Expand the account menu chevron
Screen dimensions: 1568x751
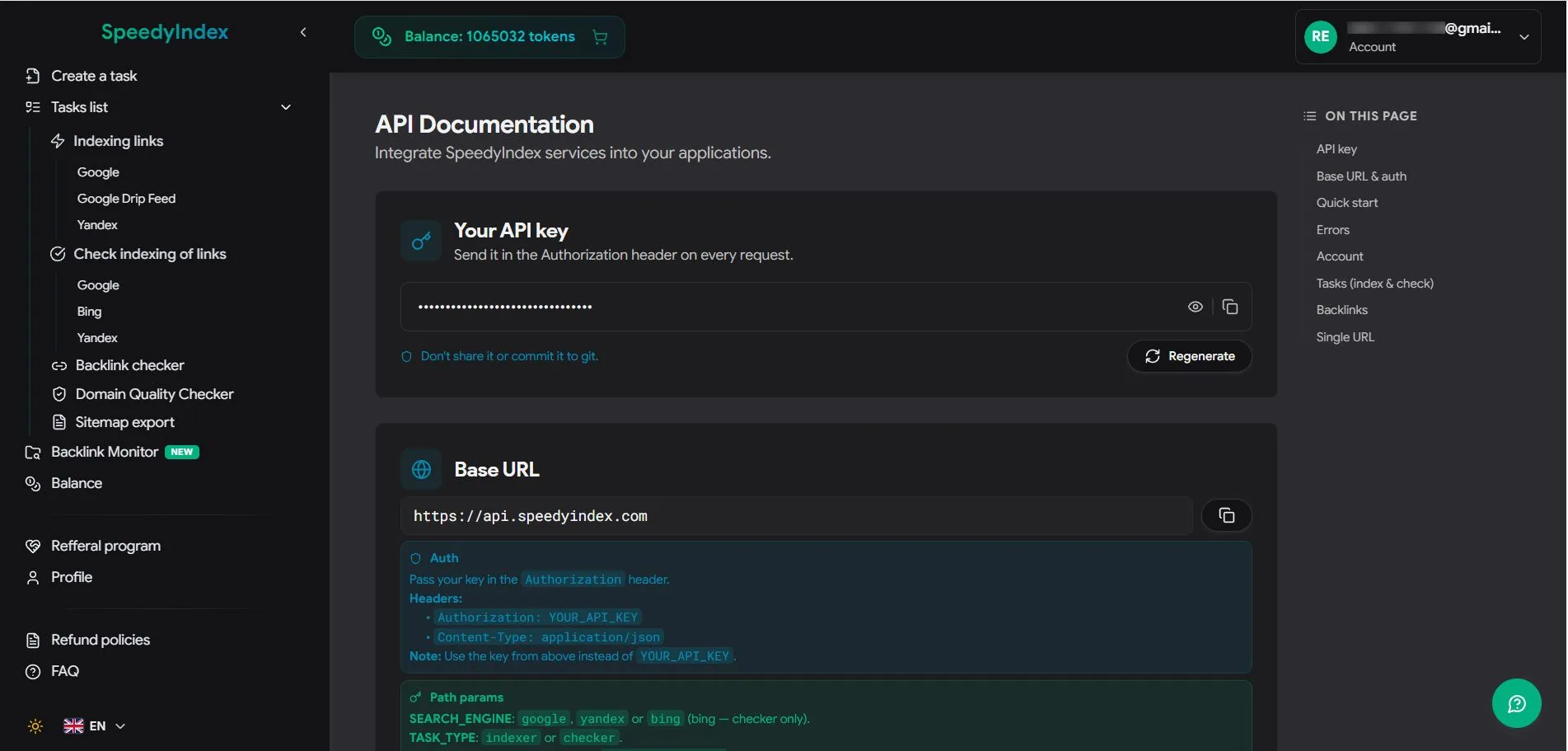pyautogui.click(x=1524, y=37)
